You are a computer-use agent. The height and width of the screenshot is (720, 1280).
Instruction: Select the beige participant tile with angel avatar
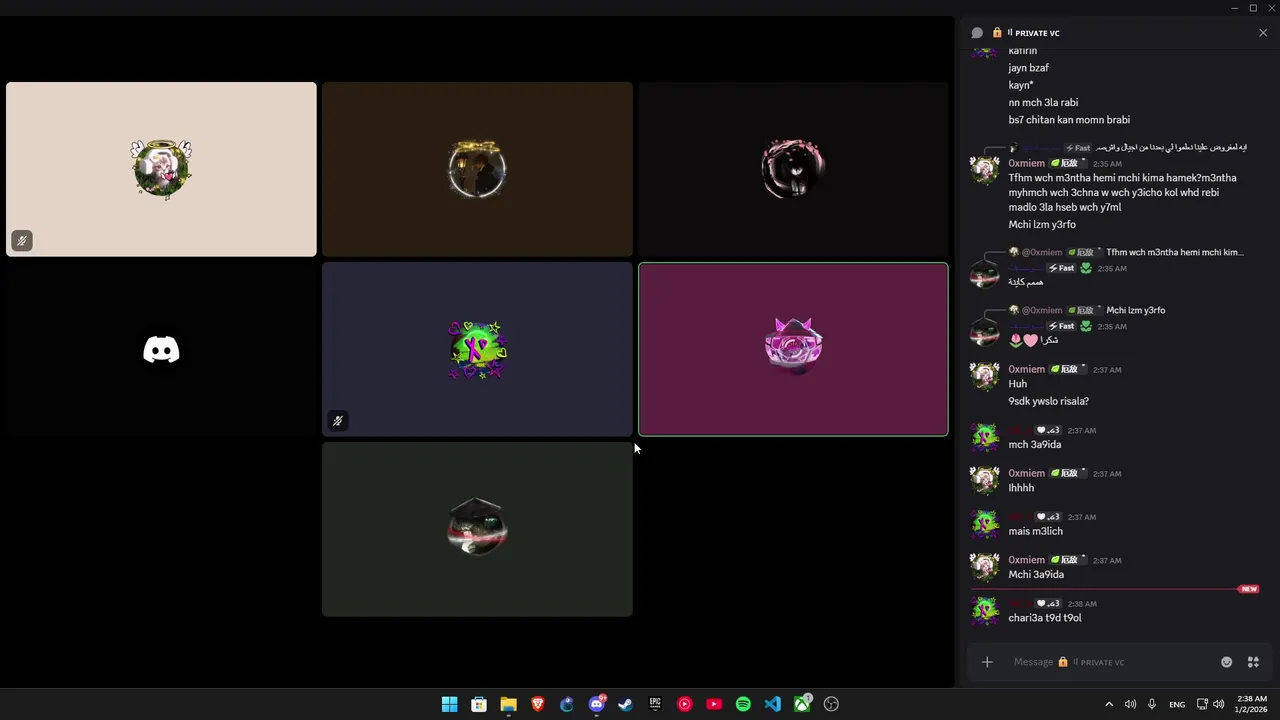click(161, 169)
